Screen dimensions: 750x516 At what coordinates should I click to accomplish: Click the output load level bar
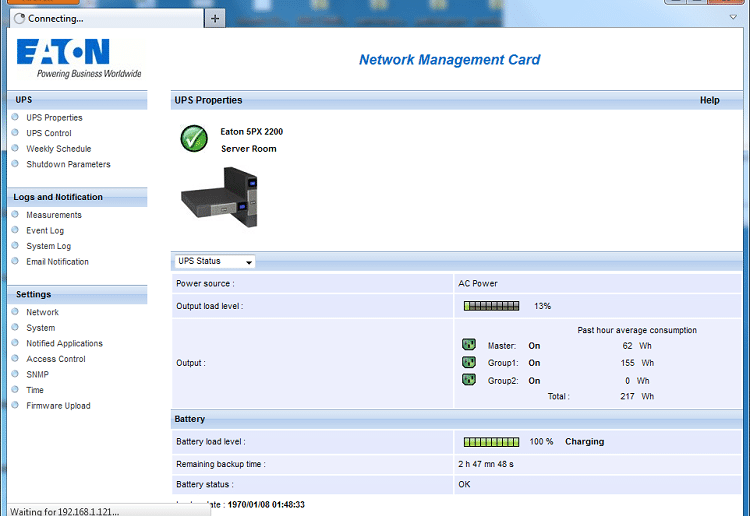pyautogui.click(x=491, y=306)
